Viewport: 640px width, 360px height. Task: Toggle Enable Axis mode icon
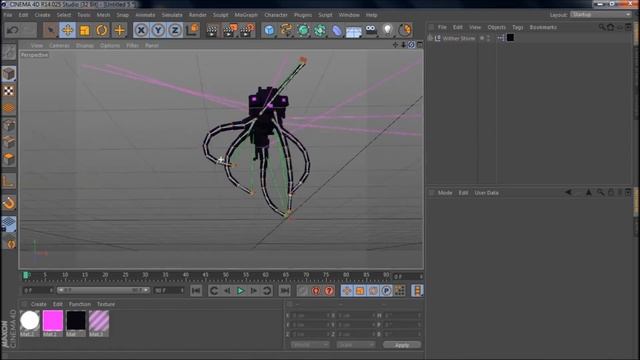(9, 181)
